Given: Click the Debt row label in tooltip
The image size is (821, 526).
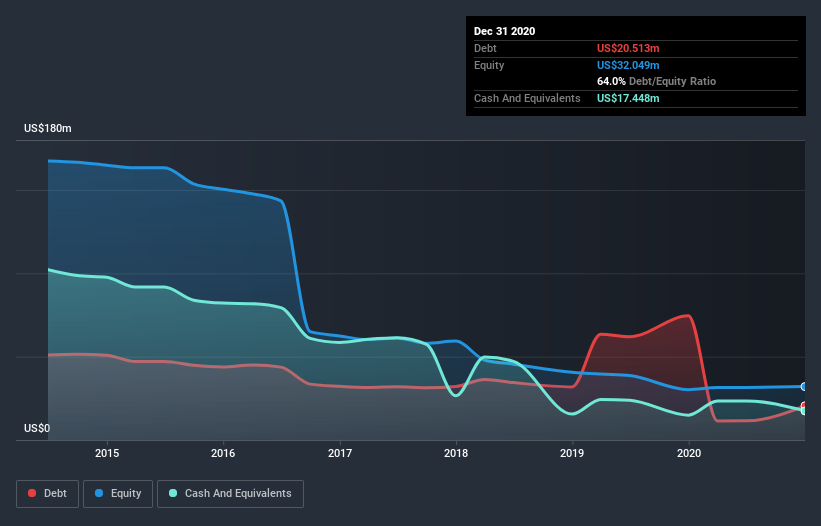Looking at the screenshot, I should coord(485,48).
